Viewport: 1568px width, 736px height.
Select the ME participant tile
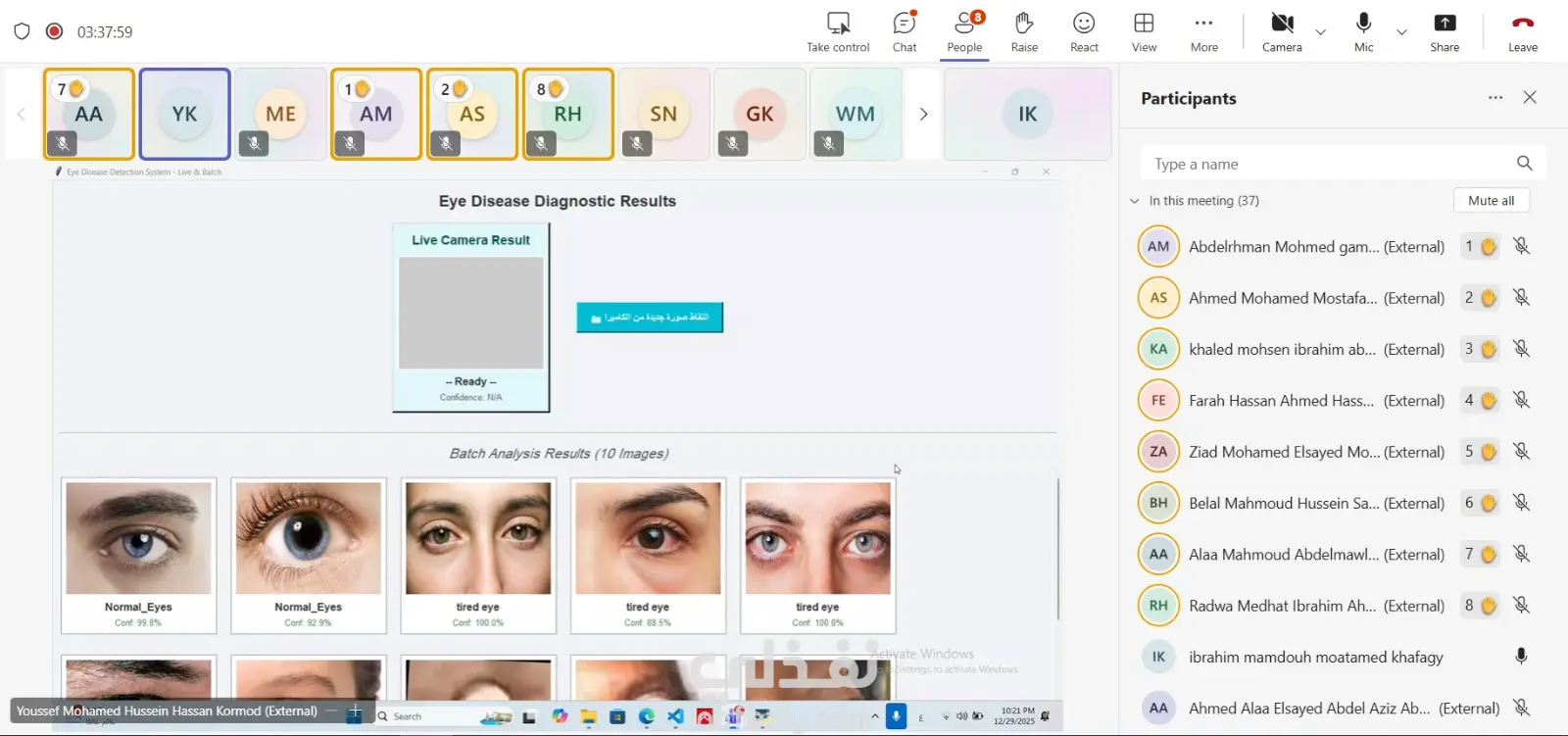[x=281, y=114]
